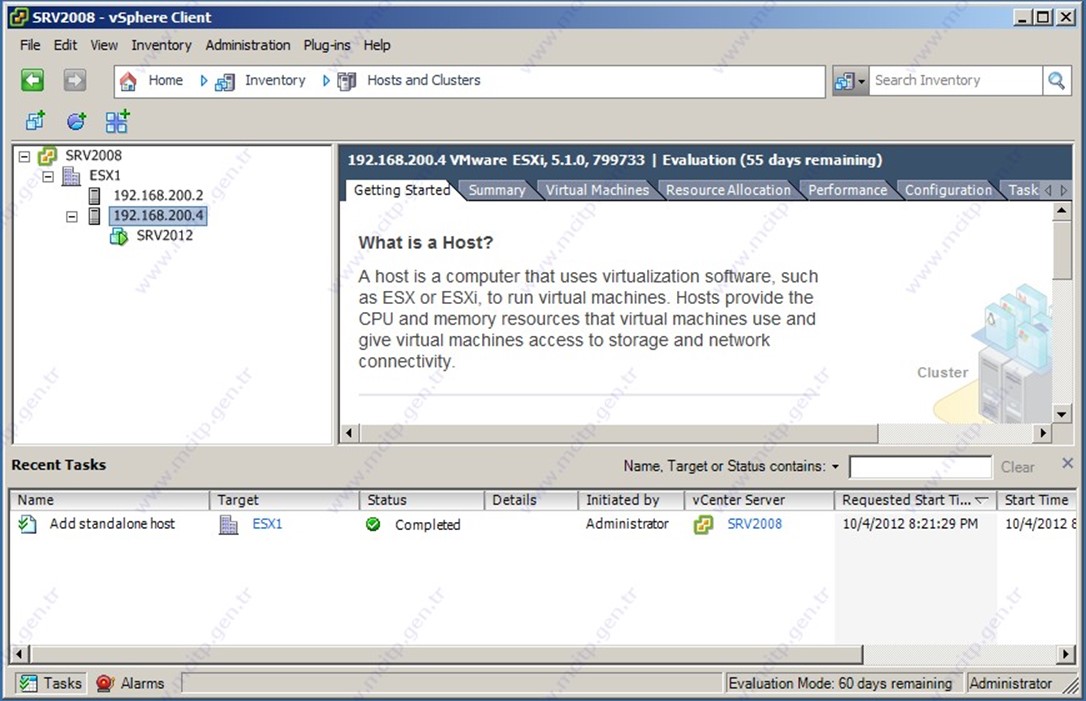Open the Inventory menu
The width and height of the screenshot is (1086, 701).
click(x=161, y=45)
